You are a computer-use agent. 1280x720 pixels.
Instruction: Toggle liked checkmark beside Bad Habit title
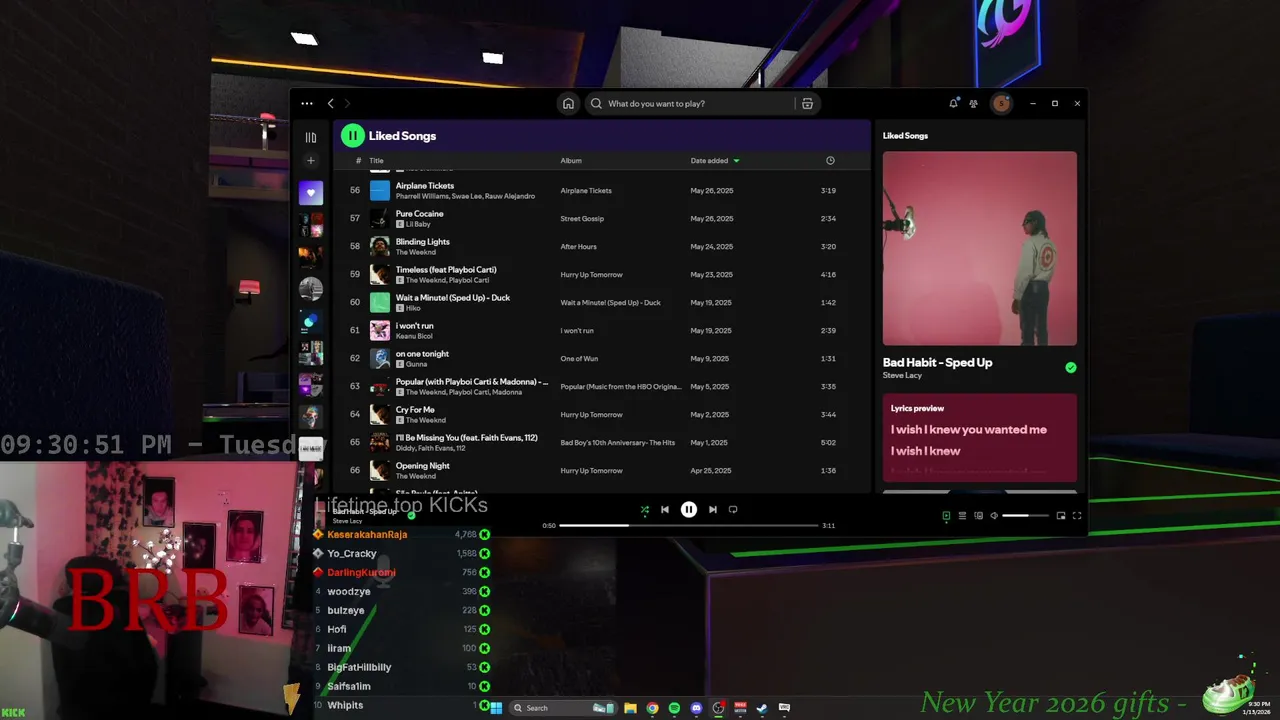pos(1071,368)
